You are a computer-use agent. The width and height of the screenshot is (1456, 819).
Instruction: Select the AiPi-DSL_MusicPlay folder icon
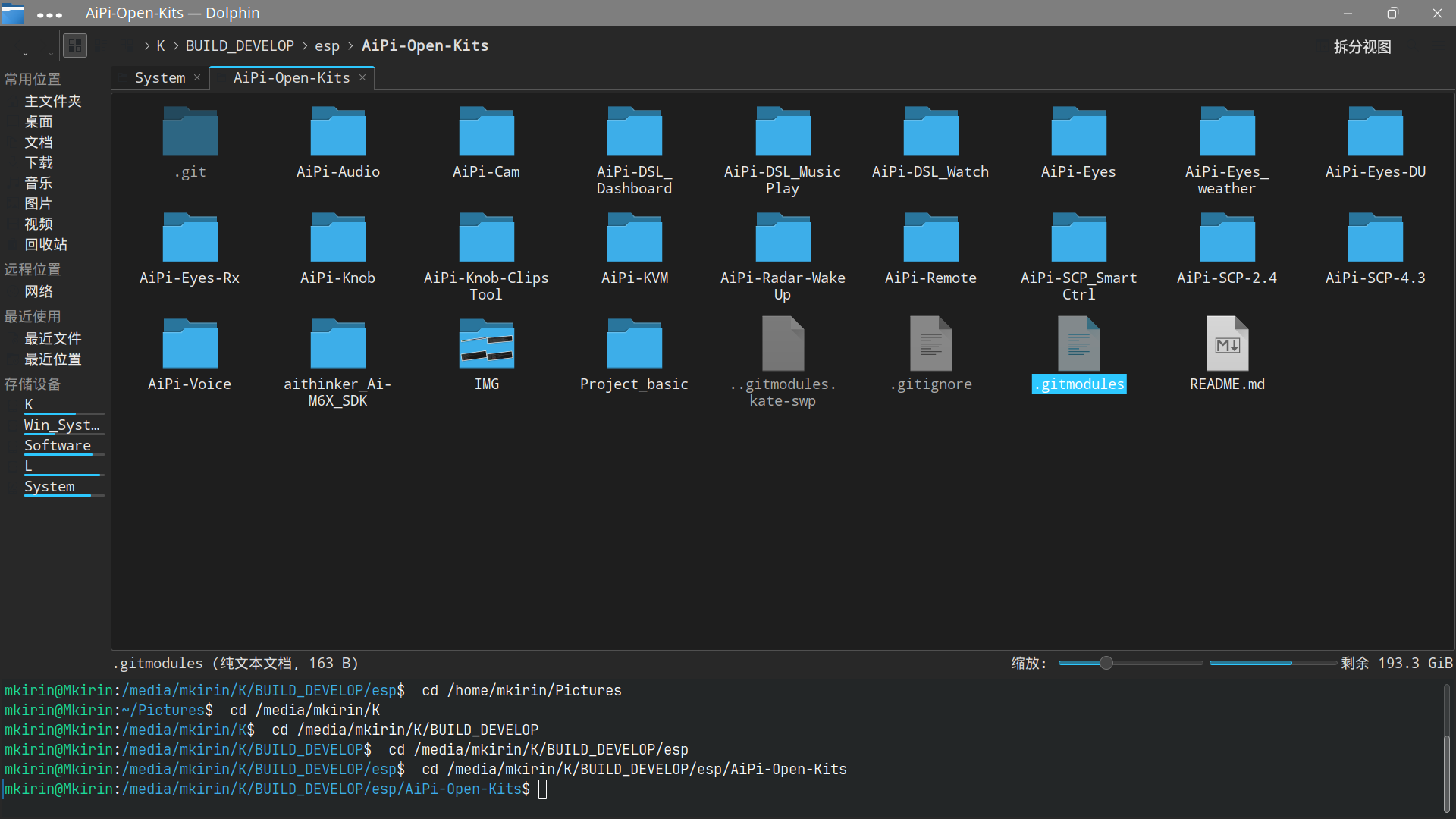[783, 131]
